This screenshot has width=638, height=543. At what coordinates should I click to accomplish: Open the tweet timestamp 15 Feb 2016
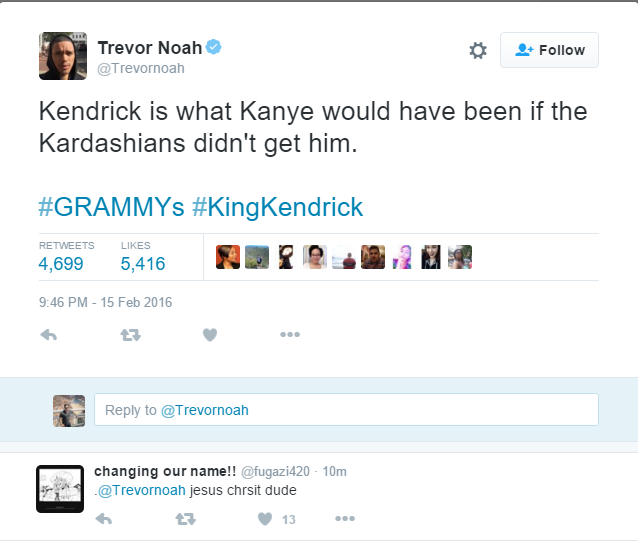(x=105, y=302)
